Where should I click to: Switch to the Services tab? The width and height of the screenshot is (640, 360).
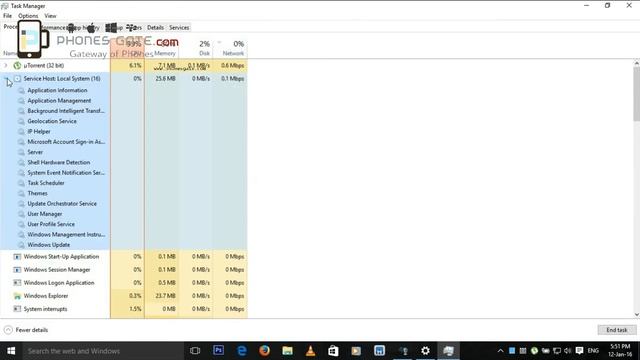(179, 27)
